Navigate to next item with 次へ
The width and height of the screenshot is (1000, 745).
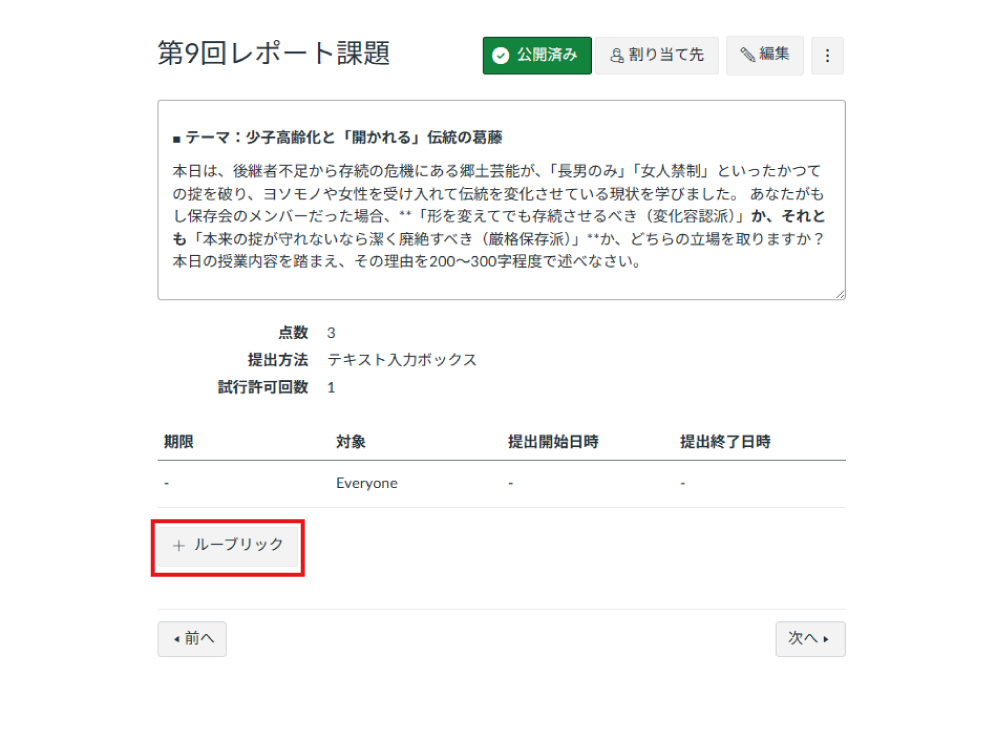click(x=810, y=639)
